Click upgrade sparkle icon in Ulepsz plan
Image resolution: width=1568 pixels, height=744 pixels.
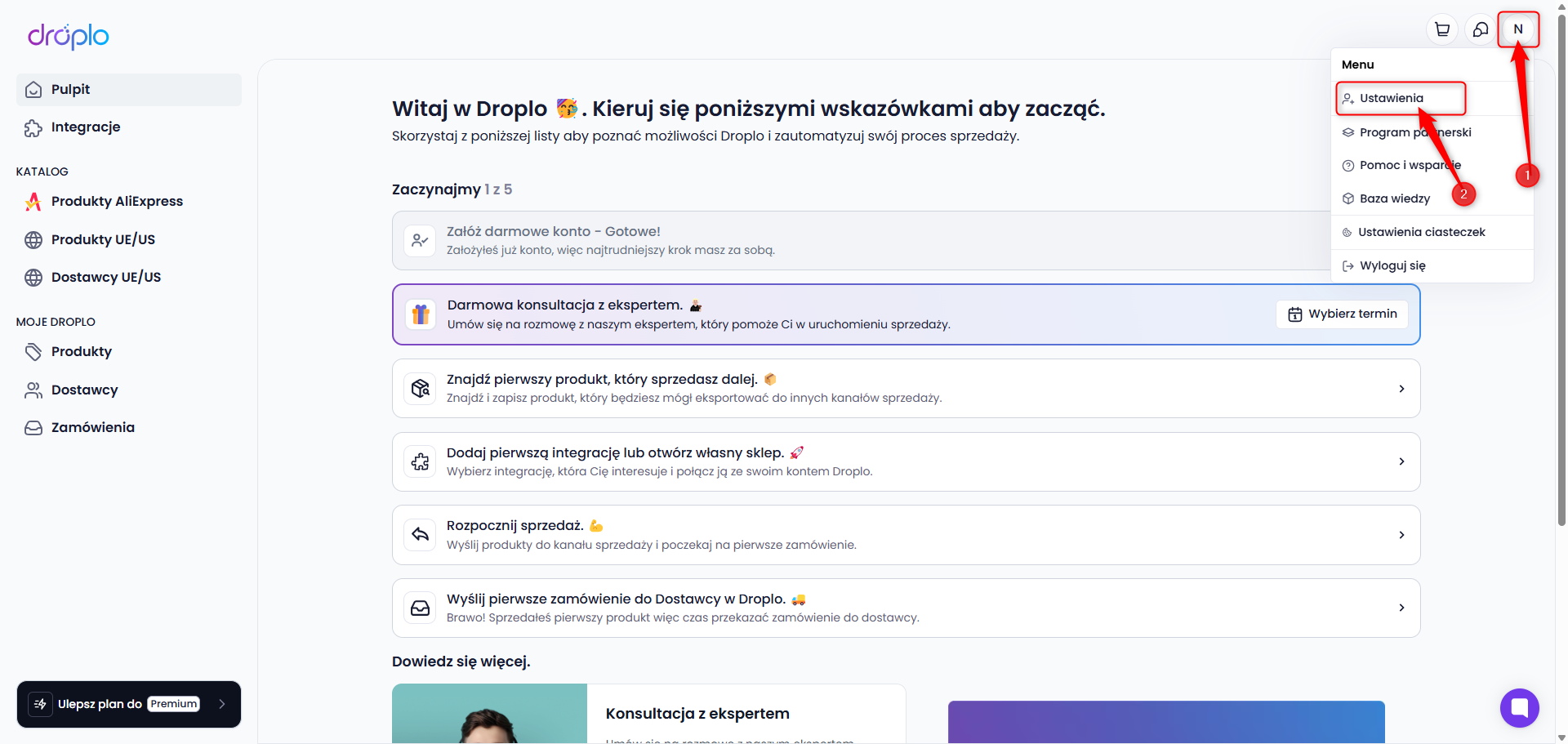(40, 704)
